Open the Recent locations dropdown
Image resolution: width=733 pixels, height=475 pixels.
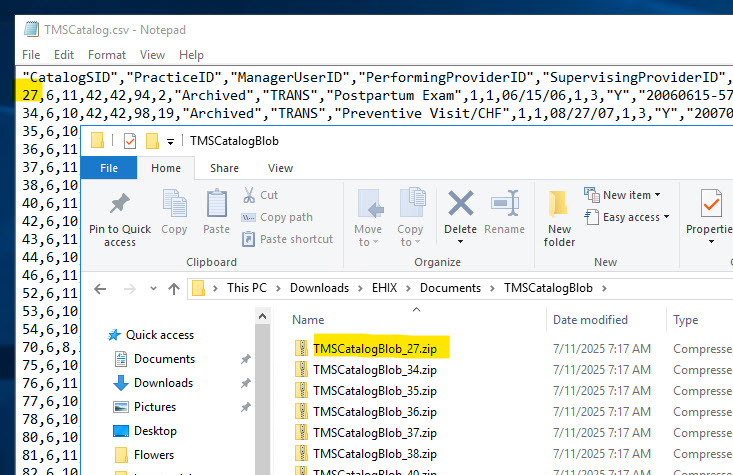(x=153, y=289)
